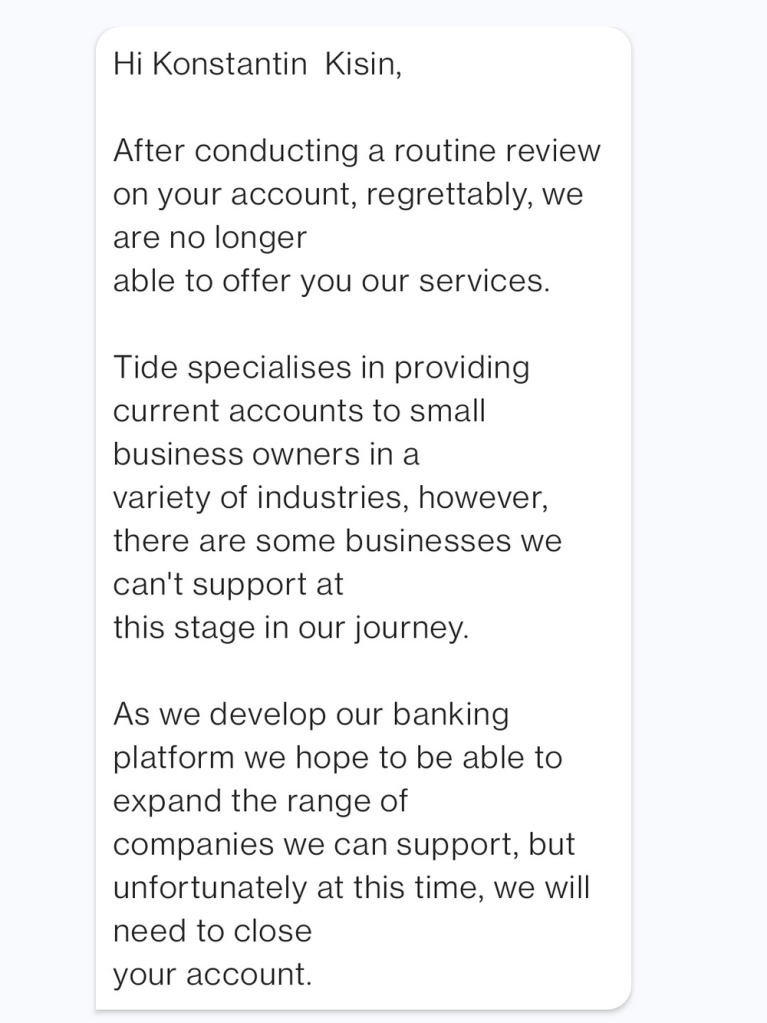Tap the line 'able to offer you our services.'
The width and height of the screenshot is (767, 1023).
(331, 281)
